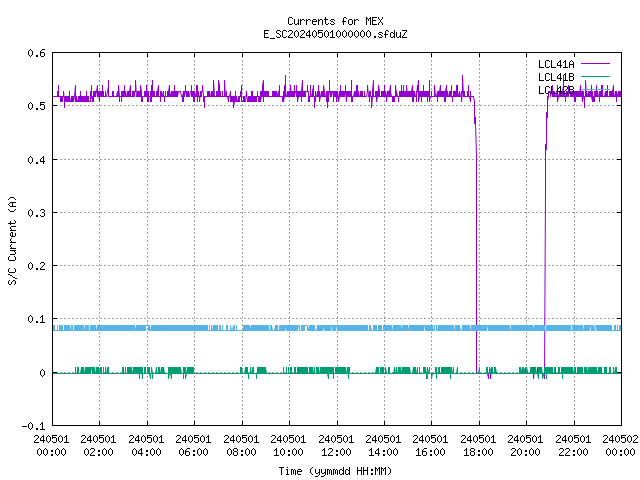Click the 0.4 y-axis tick label
This screenshot has width=640, height=480.
pos(36,160)
